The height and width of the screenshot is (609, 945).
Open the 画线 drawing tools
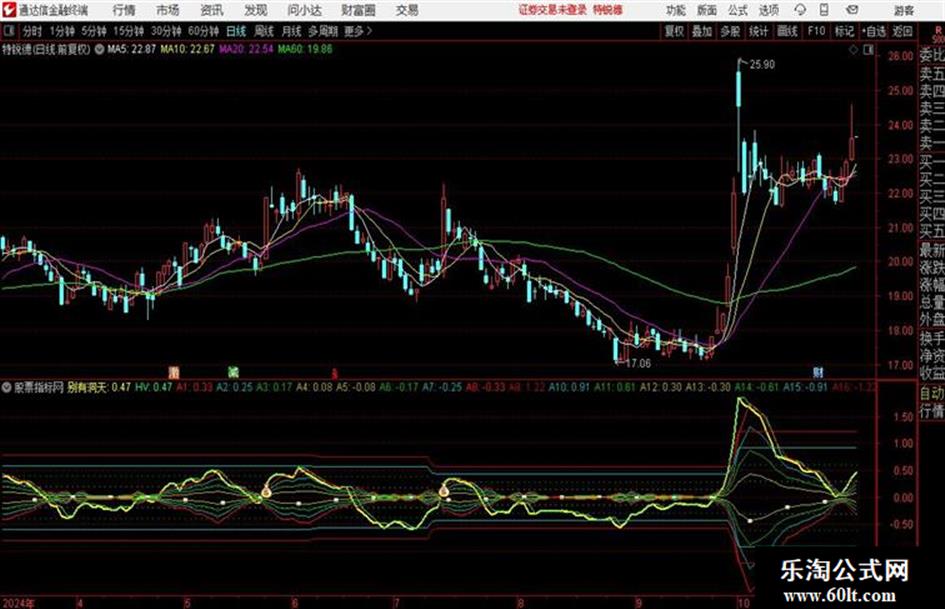coord(787,31)
